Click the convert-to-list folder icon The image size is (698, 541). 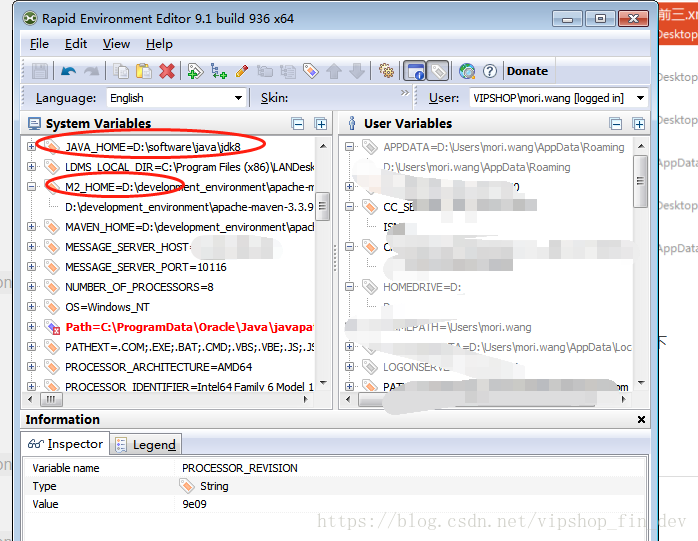click(288, 71)
